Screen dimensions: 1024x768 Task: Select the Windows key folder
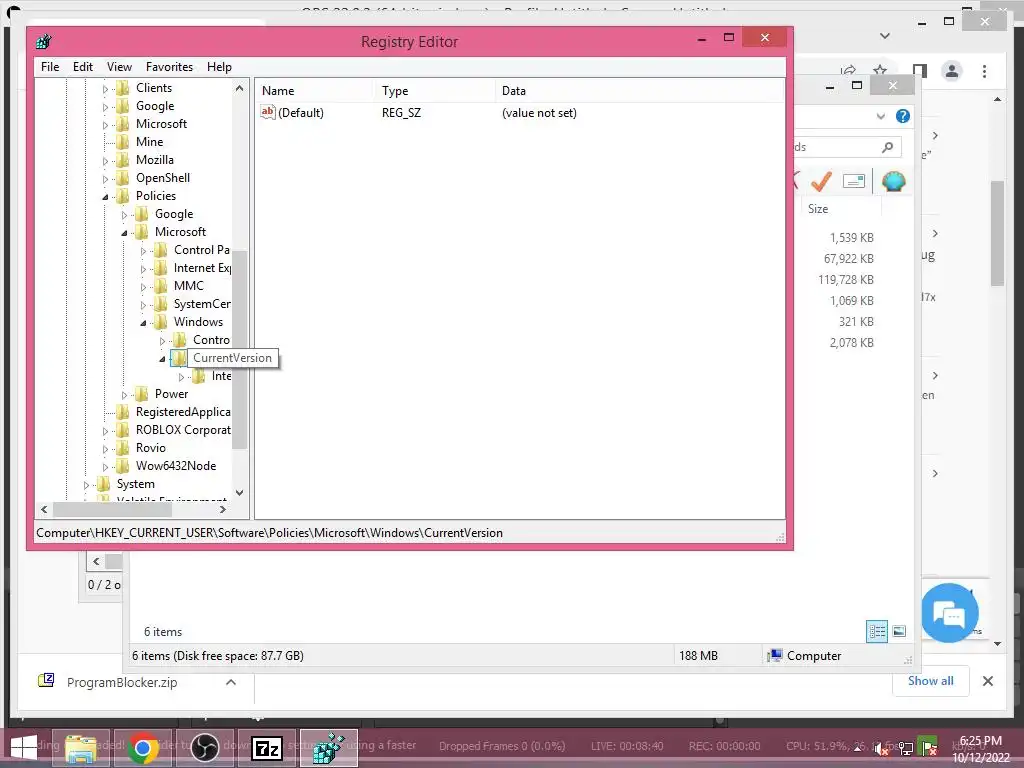pos(198,321)
